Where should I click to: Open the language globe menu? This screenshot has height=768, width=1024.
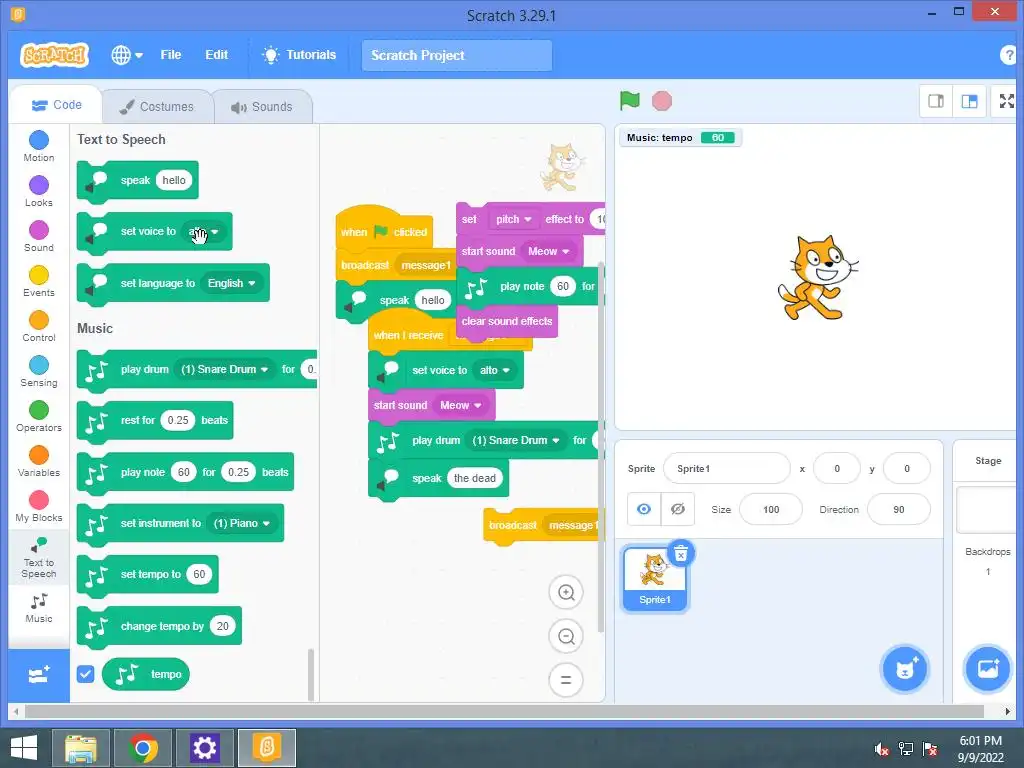(x=127, y=55)
